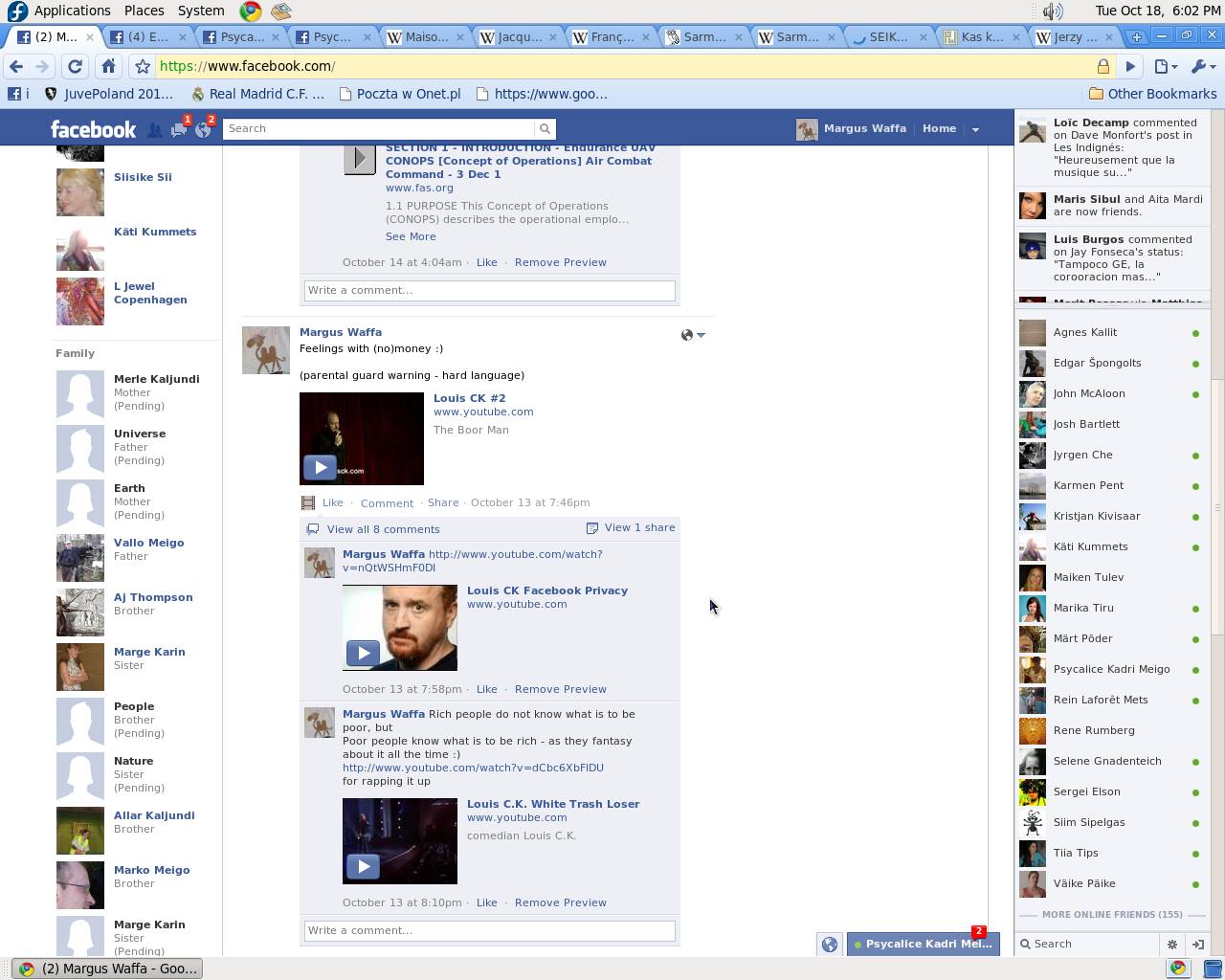Click browser Back arrow
Image resolution: width=1225 pixels, height=980 pixels.
coord(16,66)
